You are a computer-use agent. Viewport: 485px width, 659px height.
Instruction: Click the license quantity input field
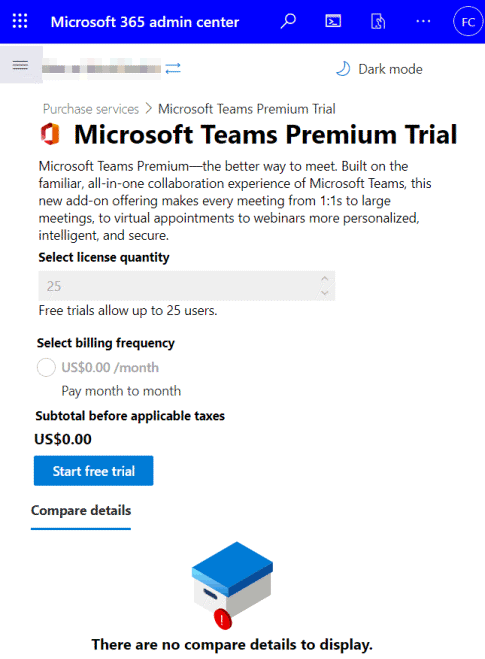[x=187, y=286]
